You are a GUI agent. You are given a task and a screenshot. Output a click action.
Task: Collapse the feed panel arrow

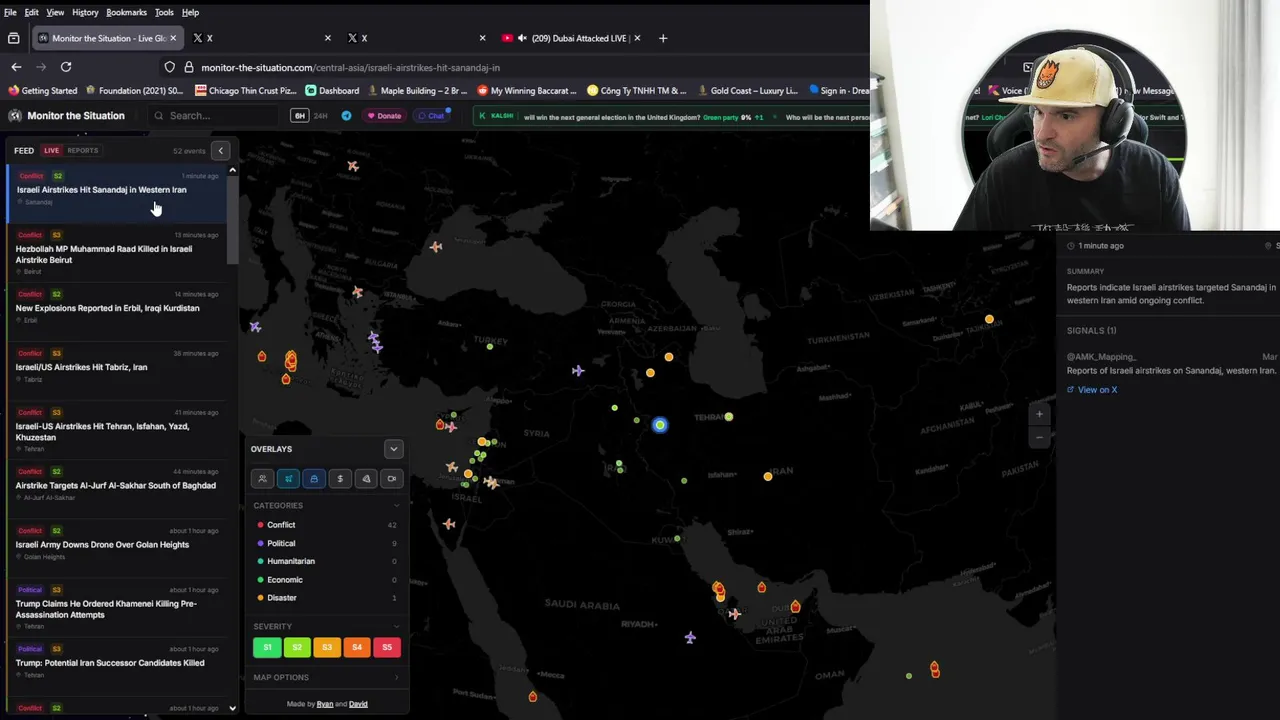pos(221,151)
